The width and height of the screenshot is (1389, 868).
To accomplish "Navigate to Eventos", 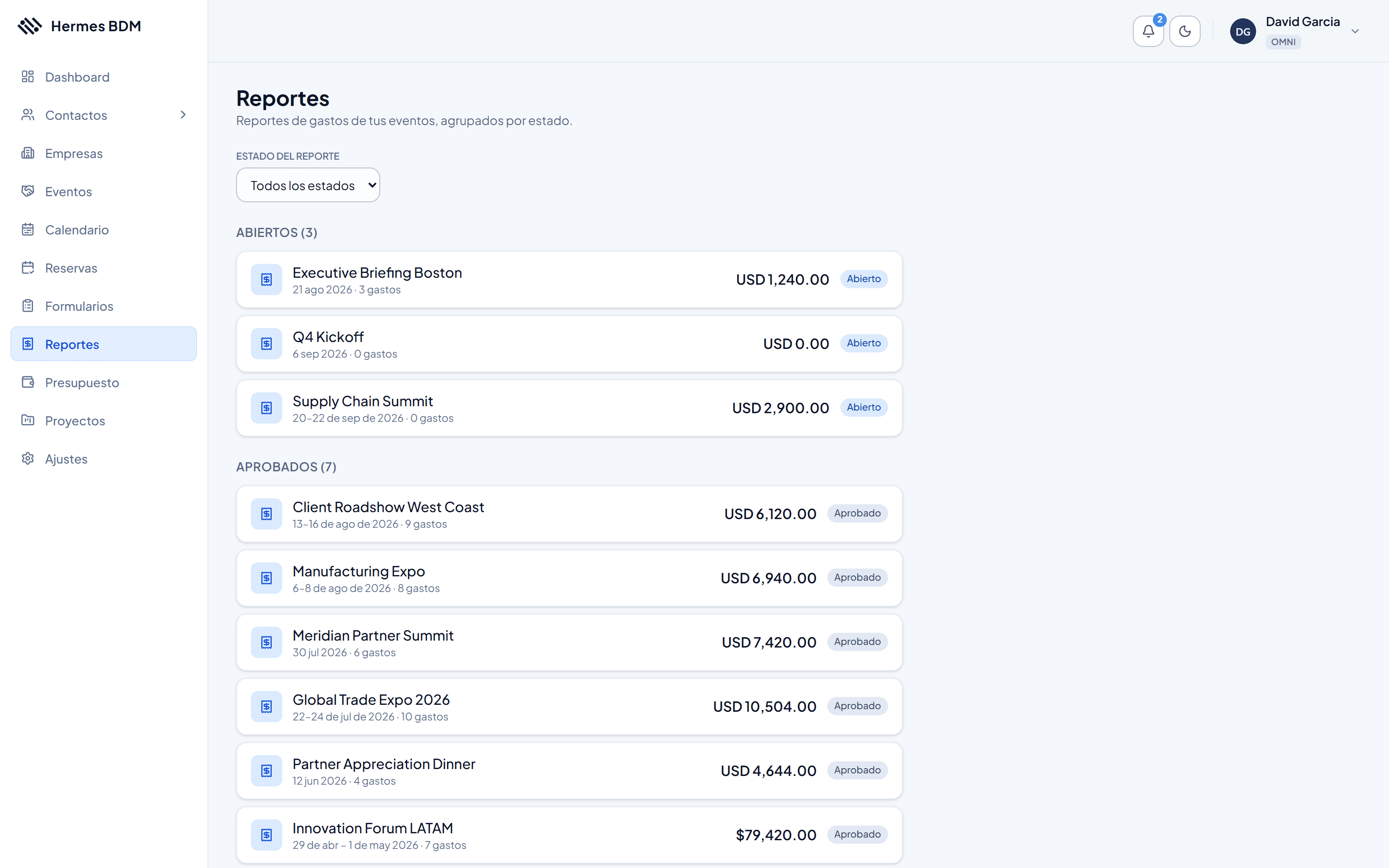I will click(104, 191).
